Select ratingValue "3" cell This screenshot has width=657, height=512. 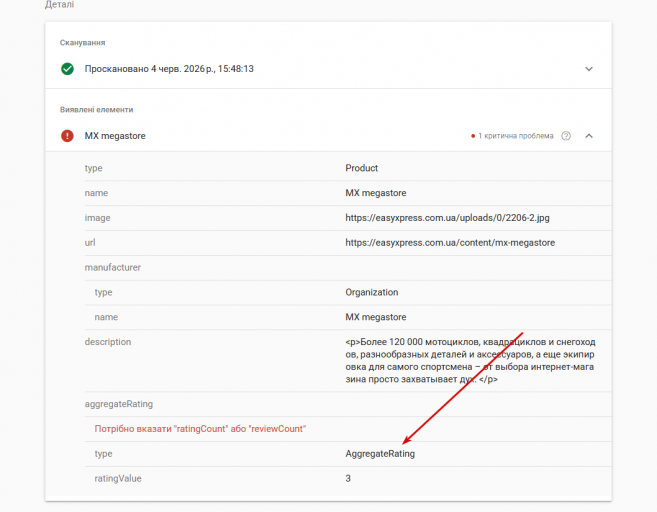(348, 478)
